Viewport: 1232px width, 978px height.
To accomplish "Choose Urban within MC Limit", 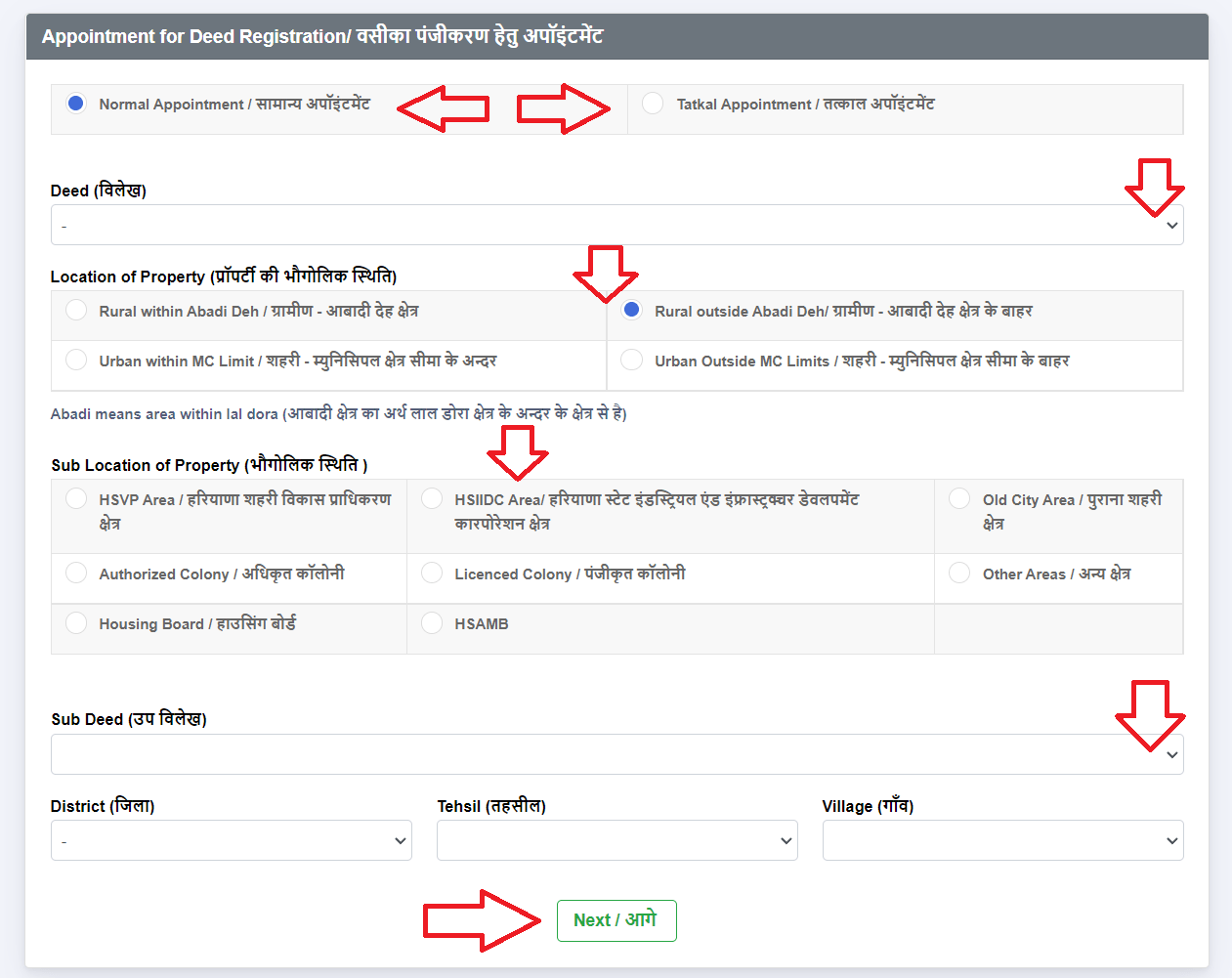I will click(x=76, y=361).
